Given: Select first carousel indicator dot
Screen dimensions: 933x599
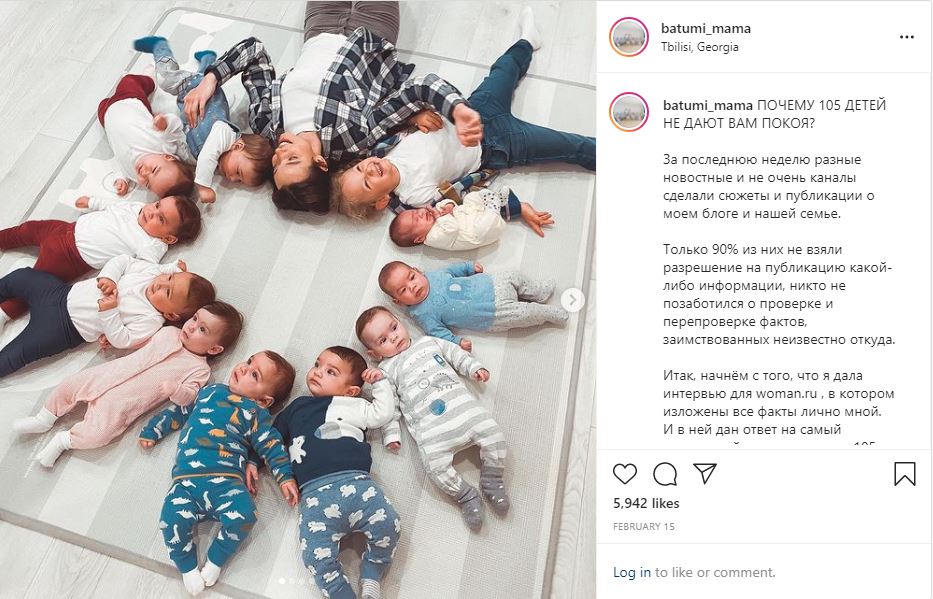Looking at the screenshot, I should tap(282, 581).
